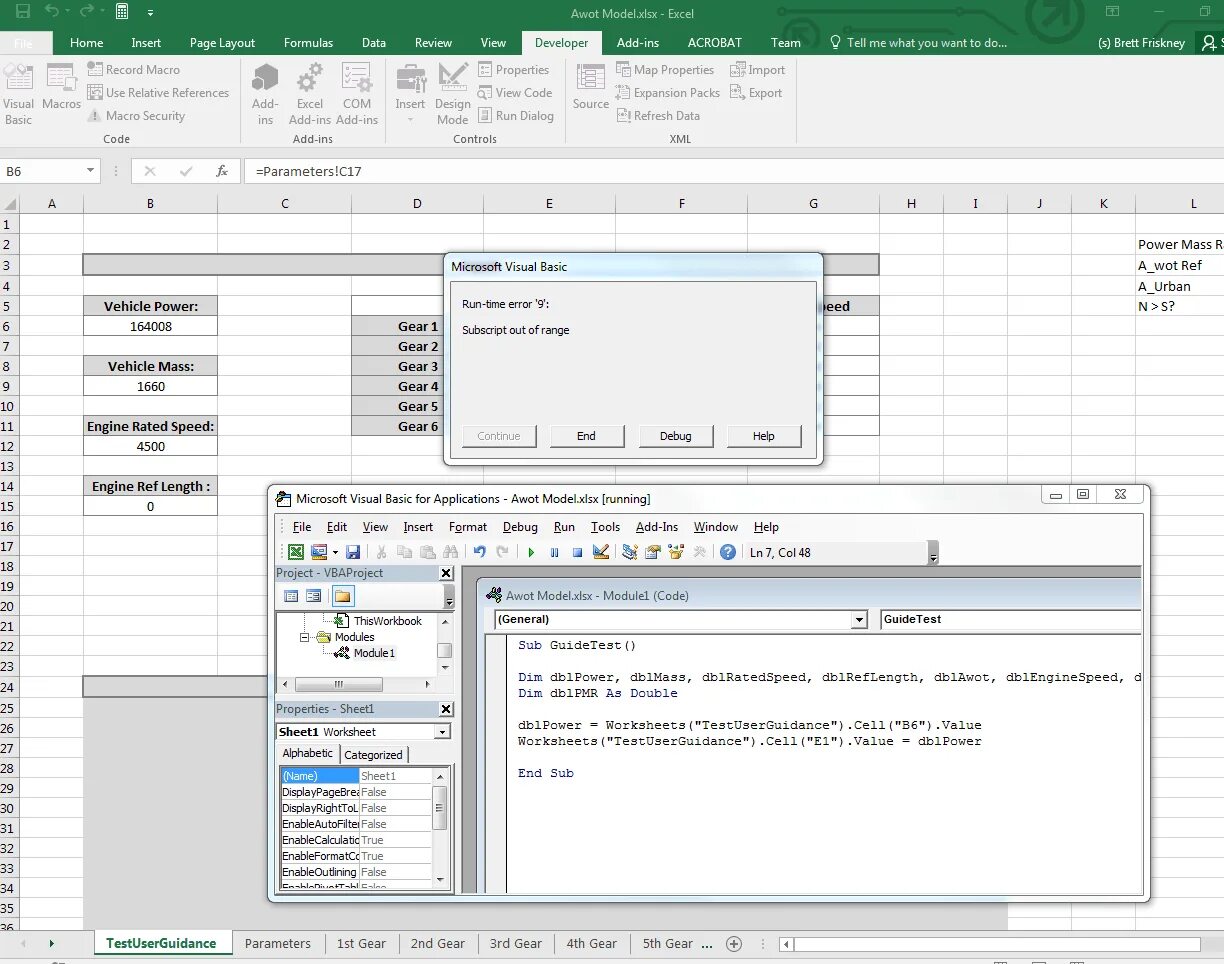Save the project using VBA toolbar disk icon

click(x=352, y=552)
